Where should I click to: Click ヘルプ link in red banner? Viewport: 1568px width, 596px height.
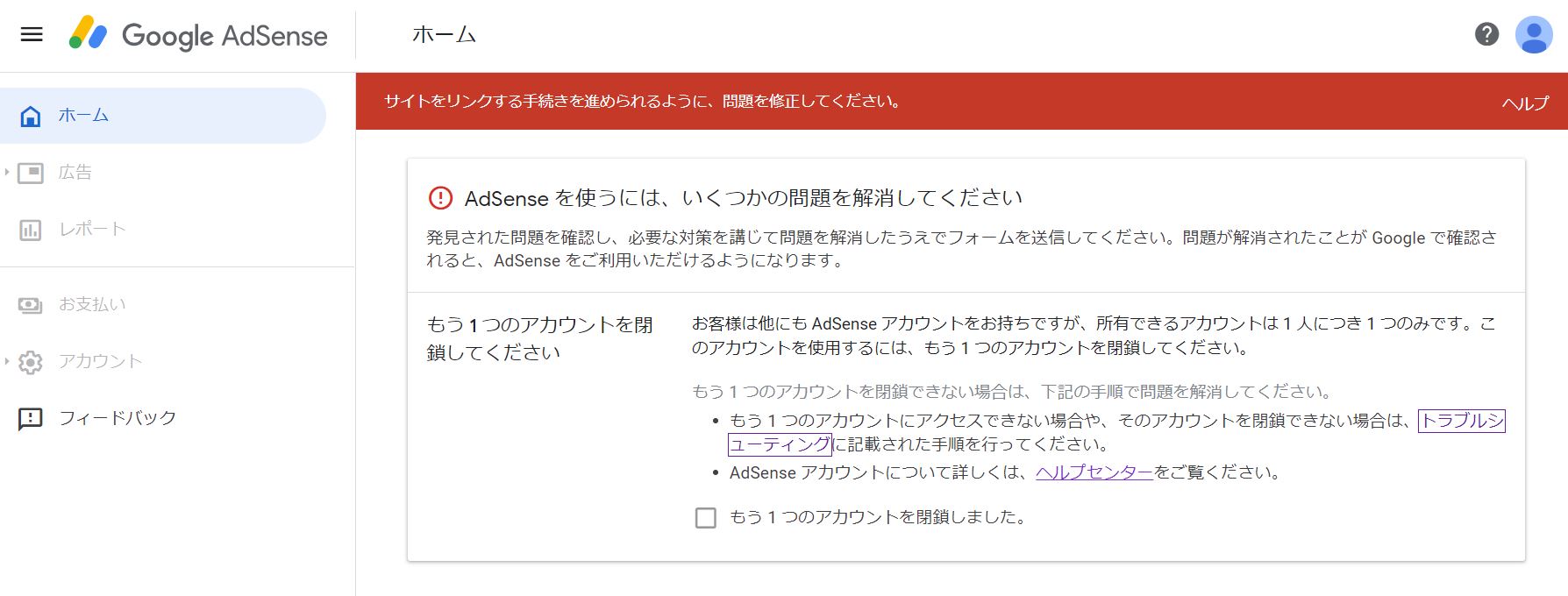pos(1525,103)
